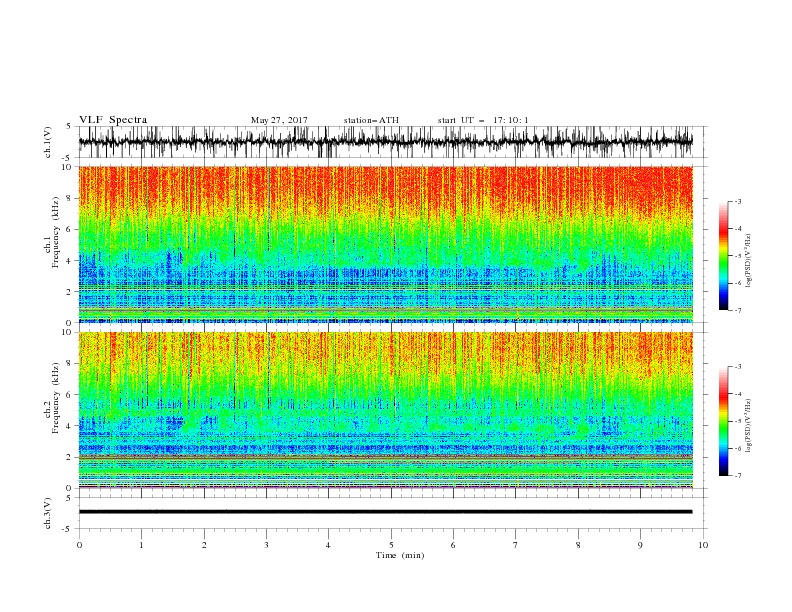Click the "5" tick on ch.3(V) axis
This screenshot has width=792, height=612.
point(68,498)
